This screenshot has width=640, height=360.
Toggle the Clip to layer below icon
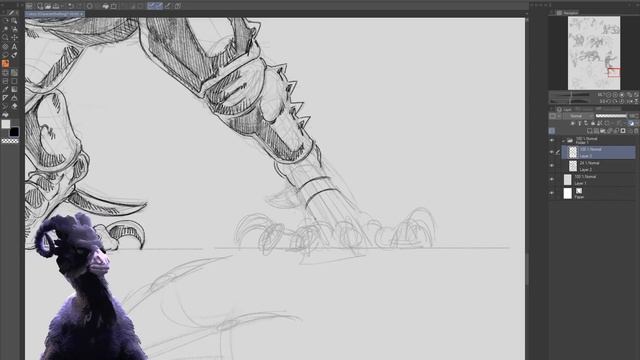coord(572,123)
